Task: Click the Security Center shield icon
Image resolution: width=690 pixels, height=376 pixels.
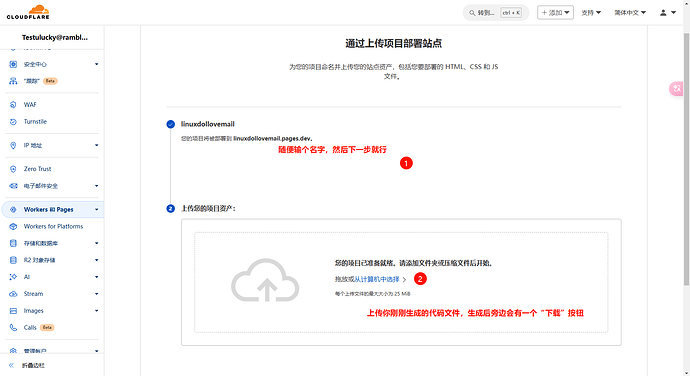Action: click(13, 64)
